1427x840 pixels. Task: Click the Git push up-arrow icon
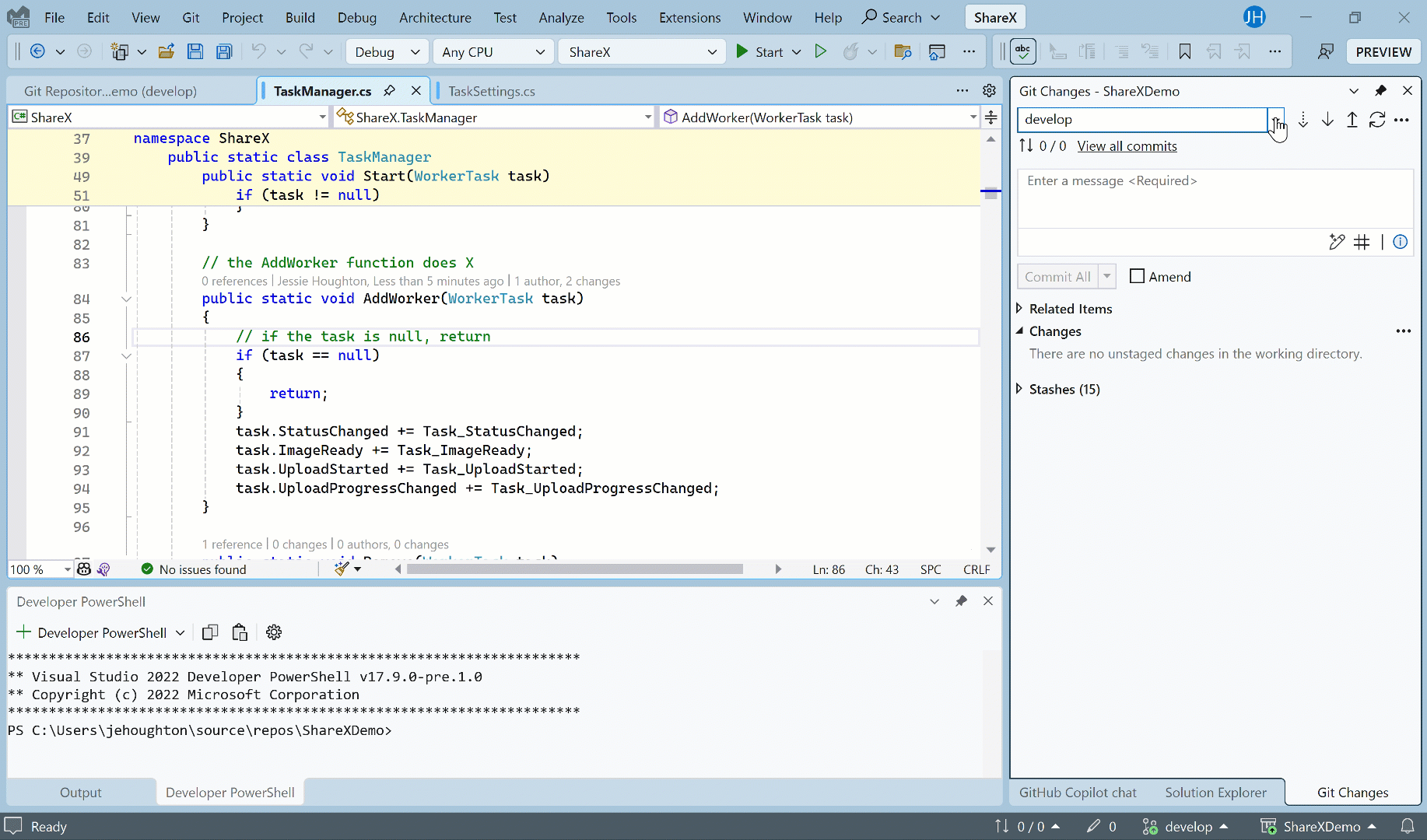click(1352, 120)
